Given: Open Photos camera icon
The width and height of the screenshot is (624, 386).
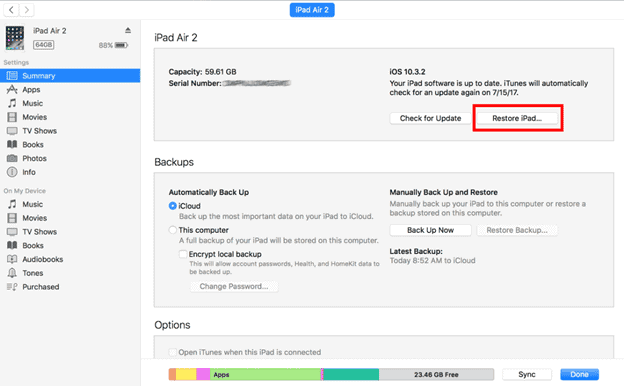Looking at the screenshot, I should [12, 158].
